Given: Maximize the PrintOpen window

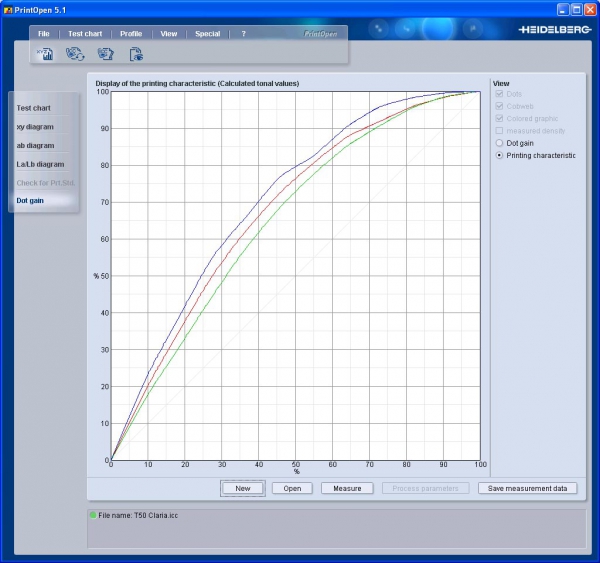Looking at the screenshot, I should click(577, 10).
